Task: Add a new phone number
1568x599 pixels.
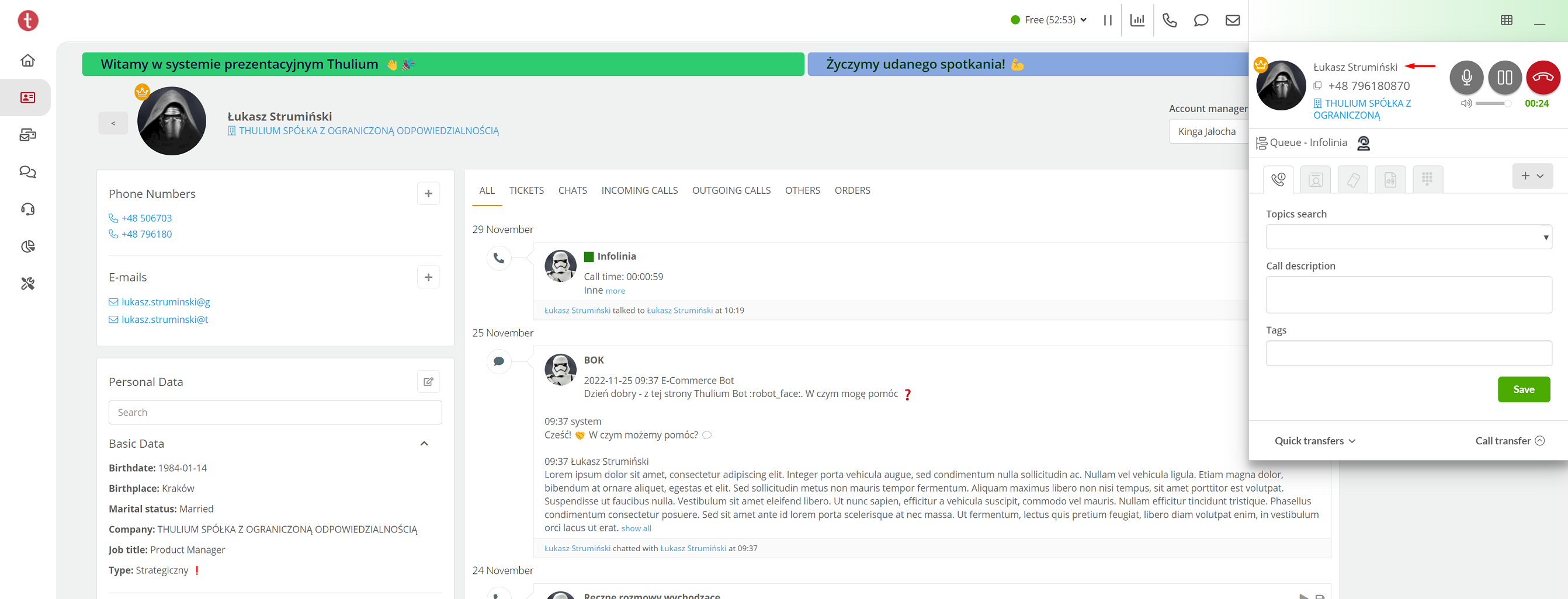Action: click(x=429, y=193)
